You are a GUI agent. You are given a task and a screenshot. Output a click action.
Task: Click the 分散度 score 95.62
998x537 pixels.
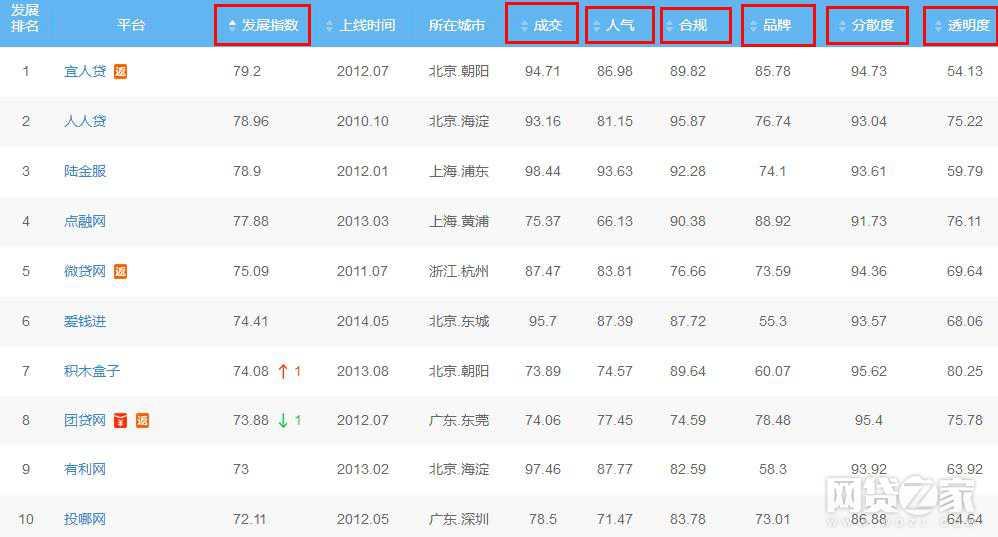click(x=869, y=371)
